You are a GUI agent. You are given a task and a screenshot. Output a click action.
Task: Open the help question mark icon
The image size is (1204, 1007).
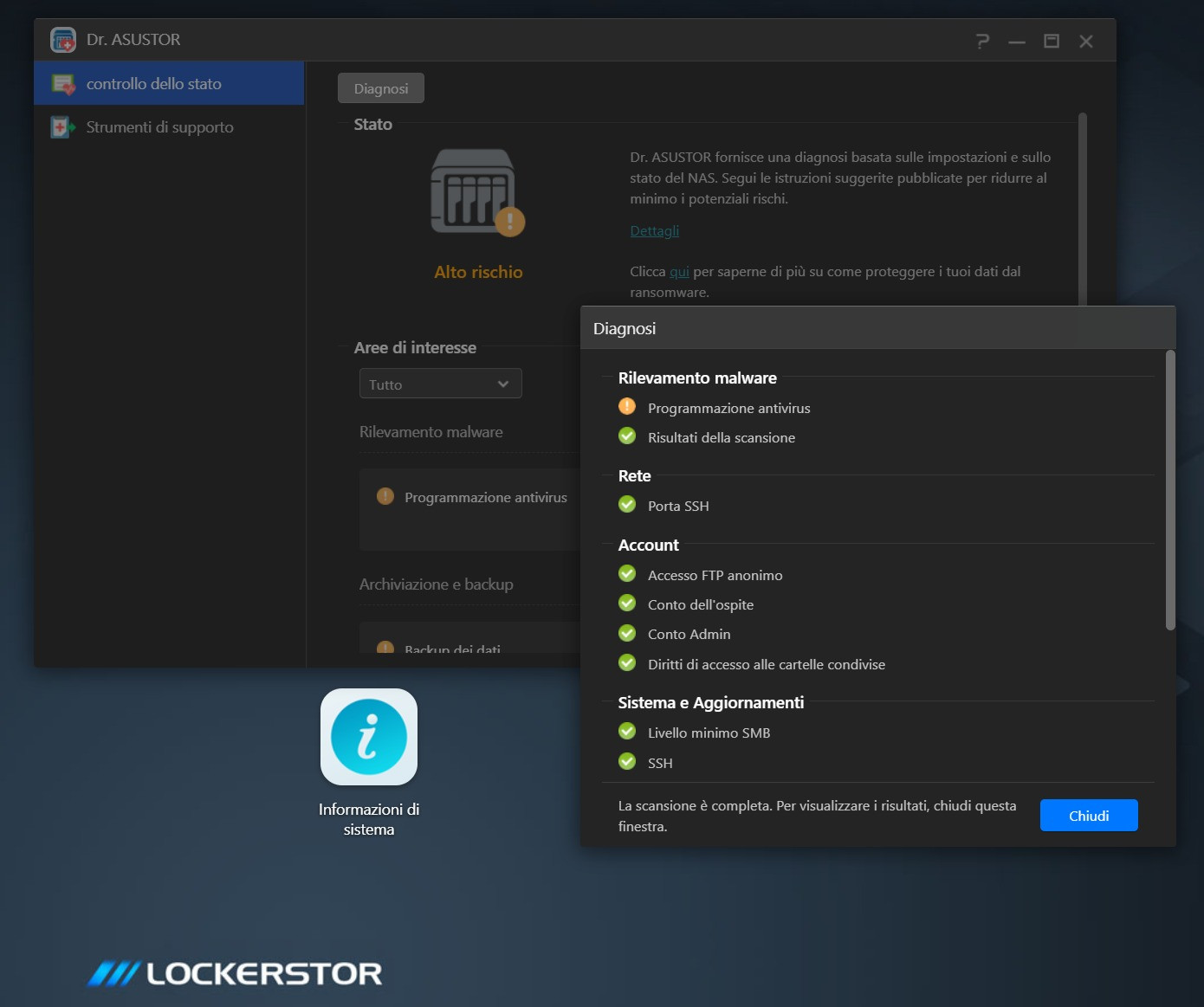(x=981, y=41)
